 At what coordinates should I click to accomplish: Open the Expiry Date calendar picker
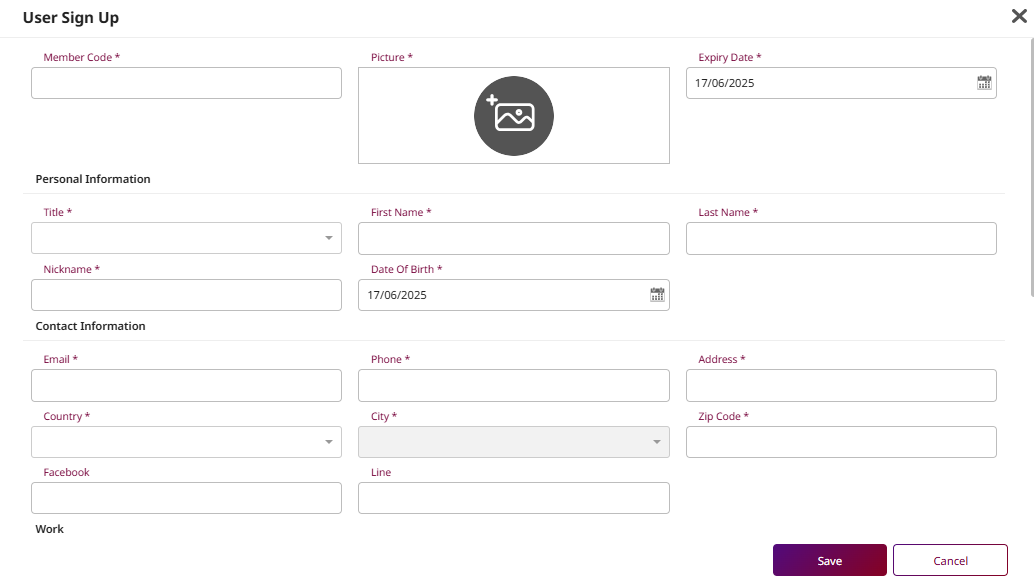[x=984, y=83]
